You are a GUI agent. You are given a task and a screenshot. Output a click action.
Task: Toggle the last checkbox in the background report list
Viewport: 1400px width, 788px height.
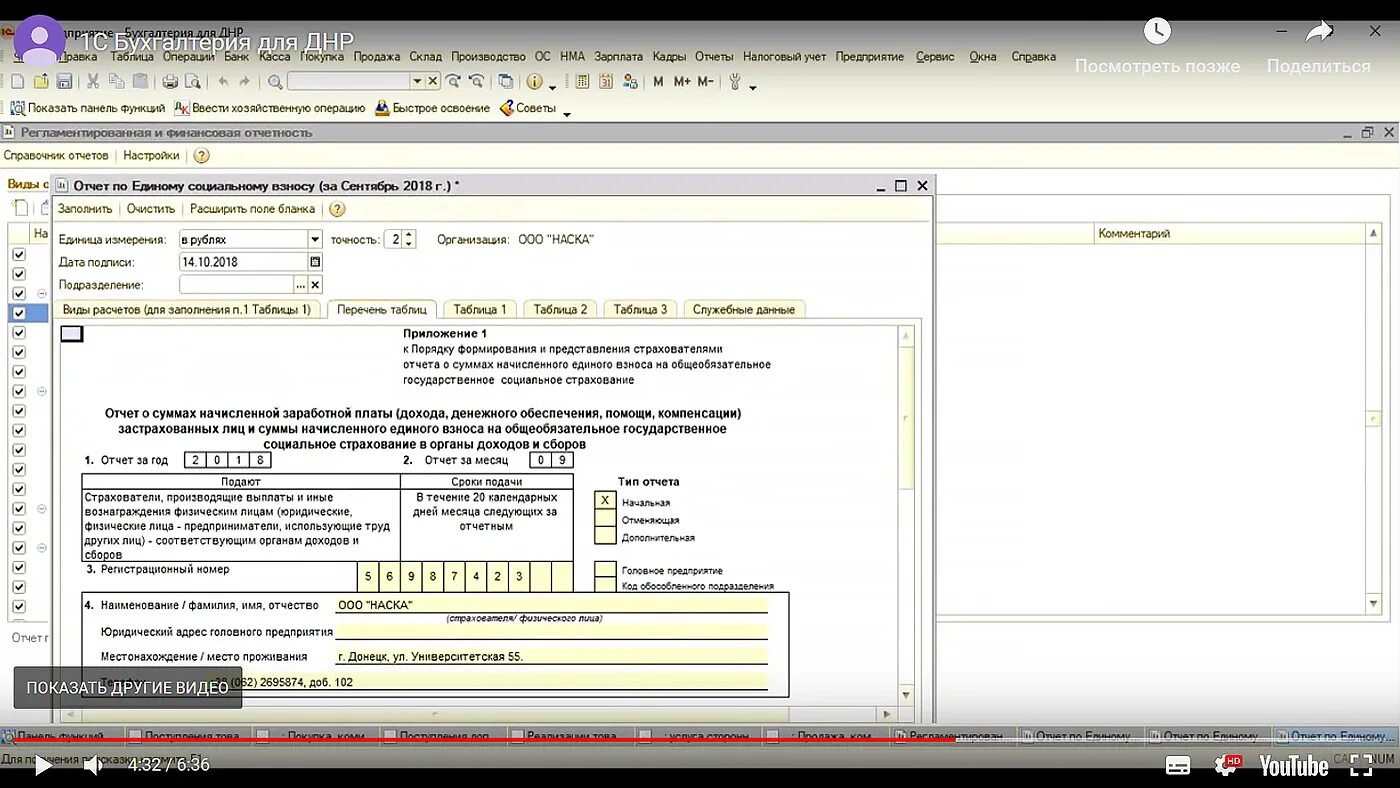pyautogui.click(x=18, y=607)
